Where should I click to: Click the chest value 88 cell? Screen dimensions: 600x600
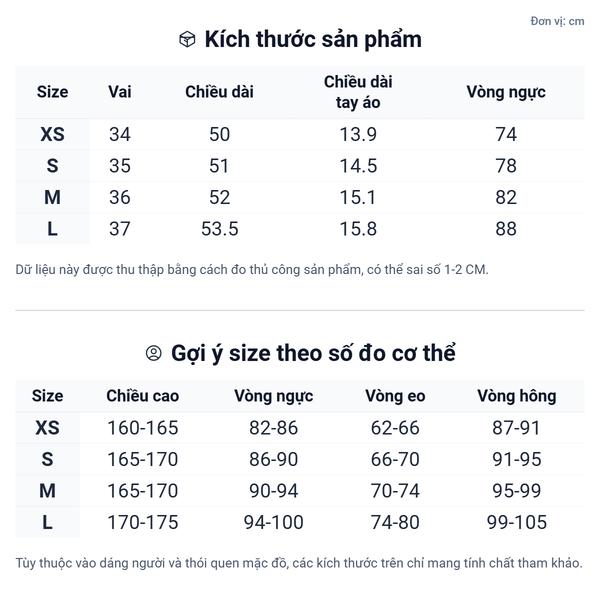pyautogui.click(x=506, y=229)
